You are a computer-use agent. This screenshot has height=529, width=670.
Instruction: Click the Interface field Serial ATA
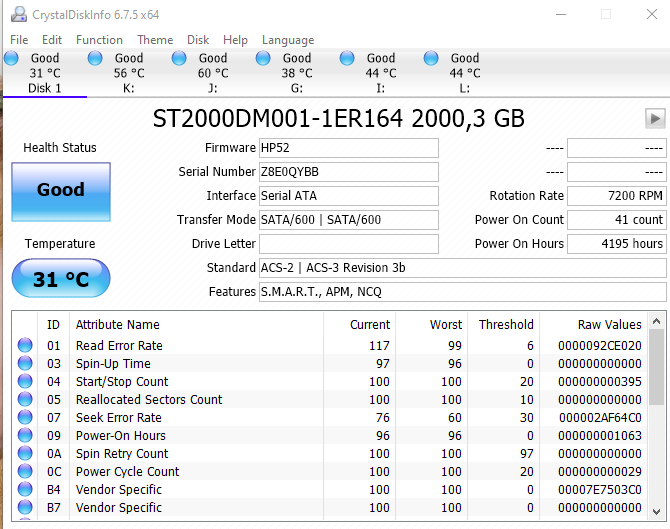[349, 196]
